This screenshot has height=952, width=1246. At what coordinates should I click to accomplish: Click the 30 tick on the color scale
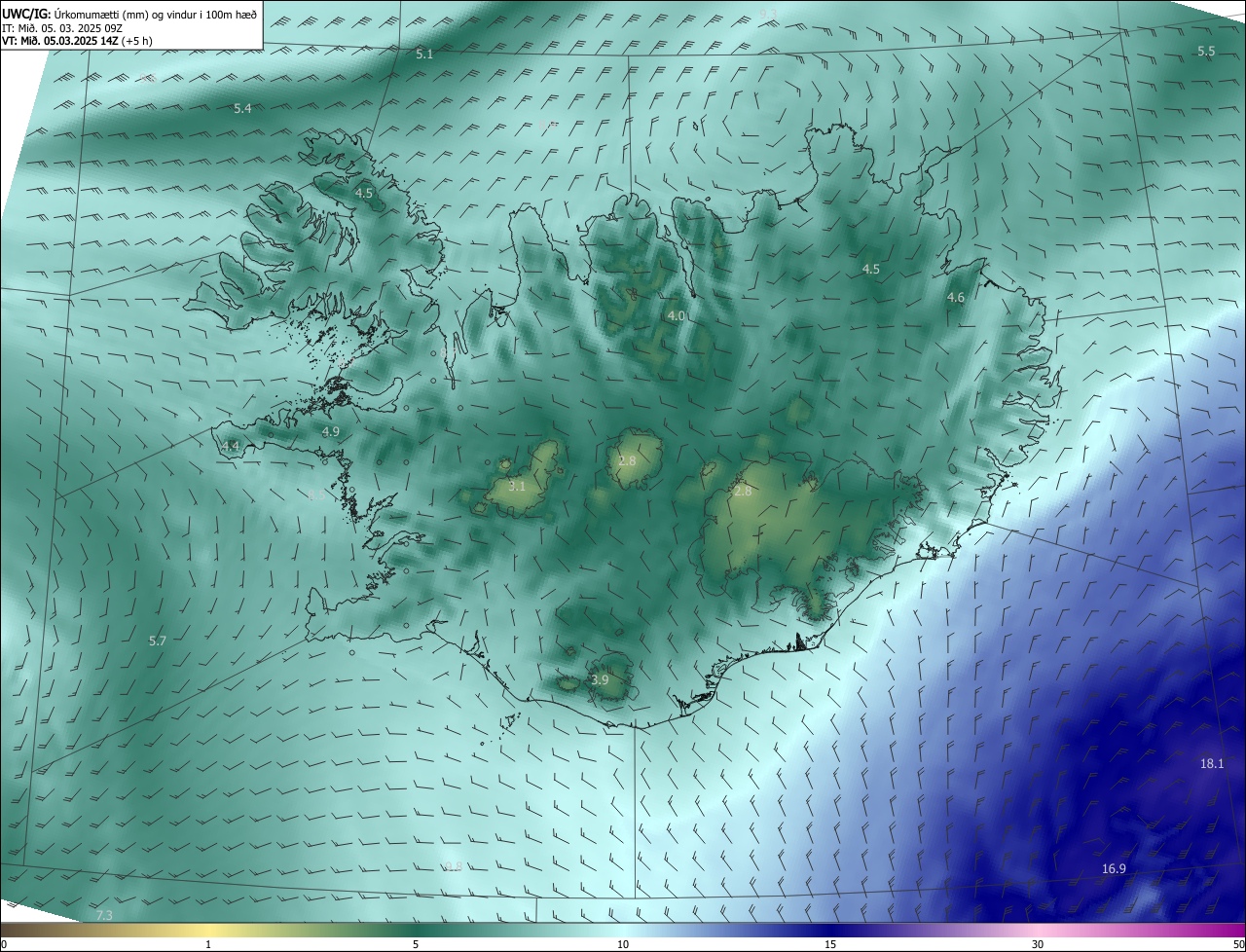1038,944
